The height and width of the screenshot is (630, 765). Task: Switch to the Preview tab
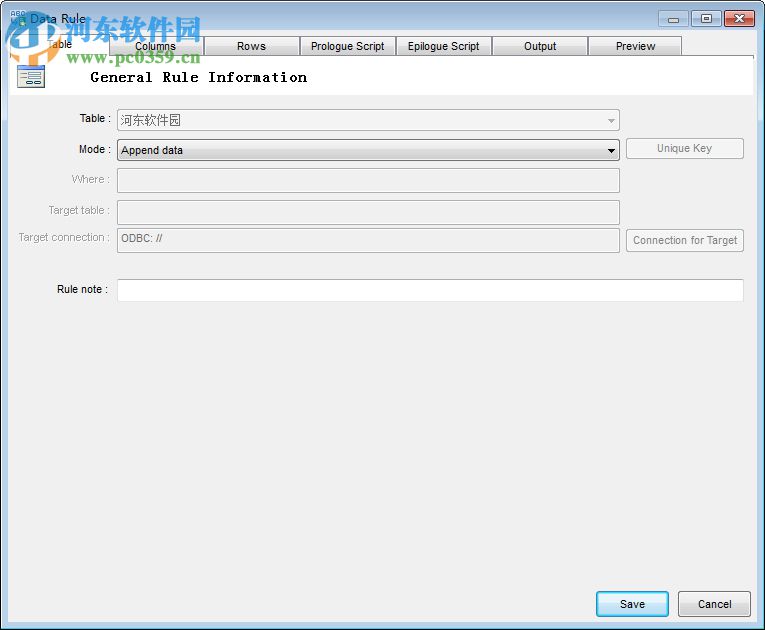(635, 46)
